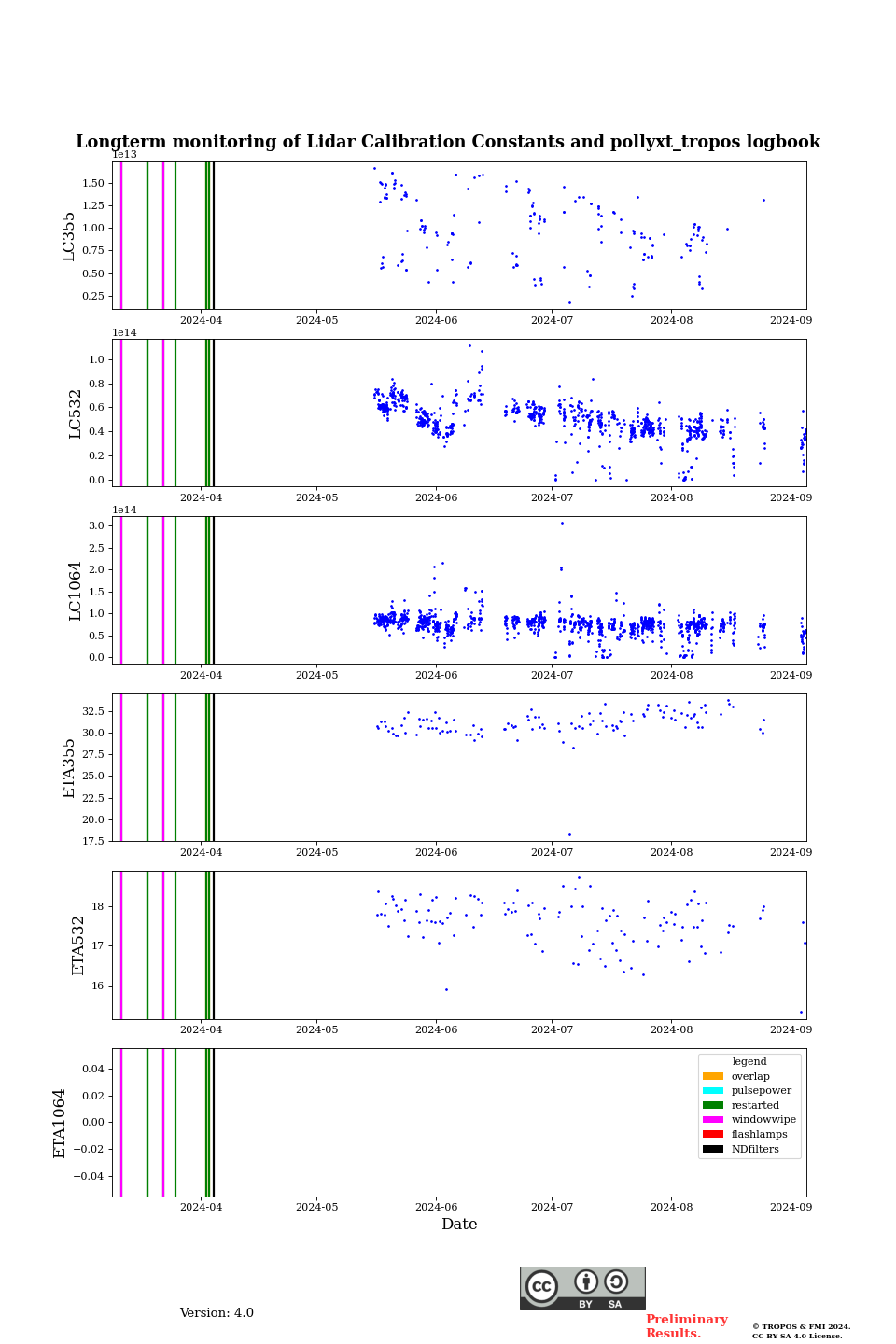Image resolution: width=896 pixels, height=1344 pixels.
Task: Select the orange overlap legend swatch
Action: (713, 1076)
